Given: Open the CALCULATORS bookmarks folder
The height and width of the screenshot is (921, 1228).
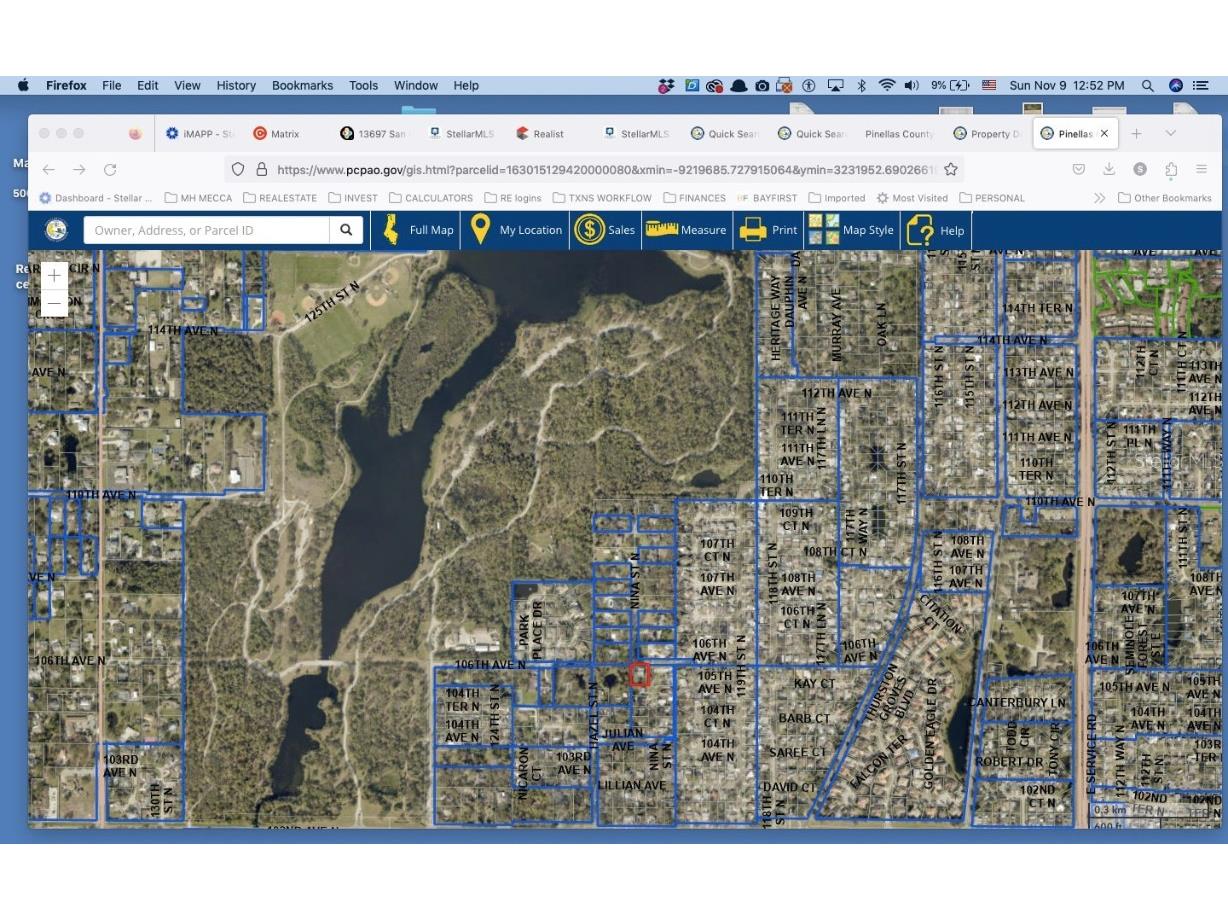Looking at the screenshot, I should coord(431,198).
